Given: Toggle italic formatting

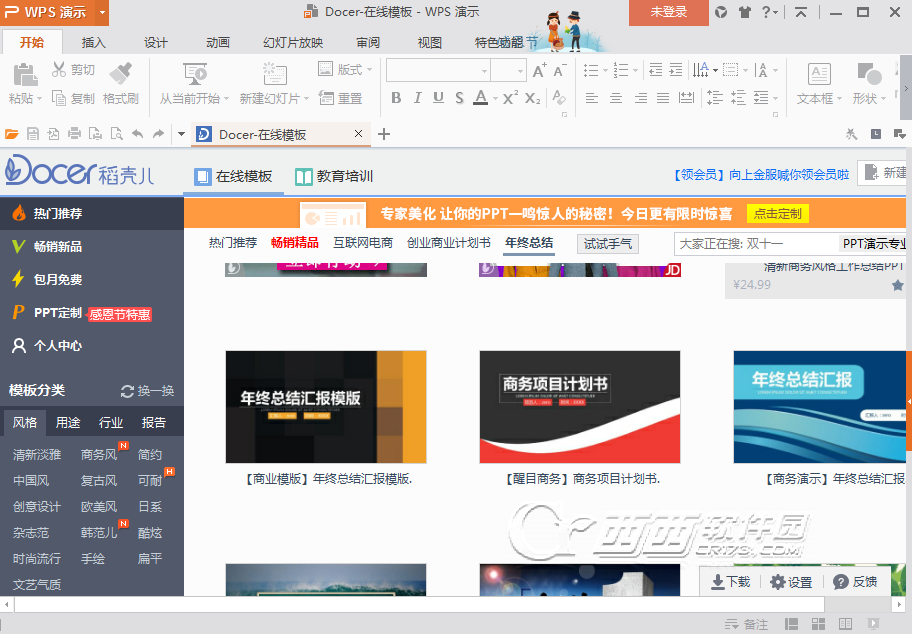Looking at the screenshot, I should [x=417, y=98].
